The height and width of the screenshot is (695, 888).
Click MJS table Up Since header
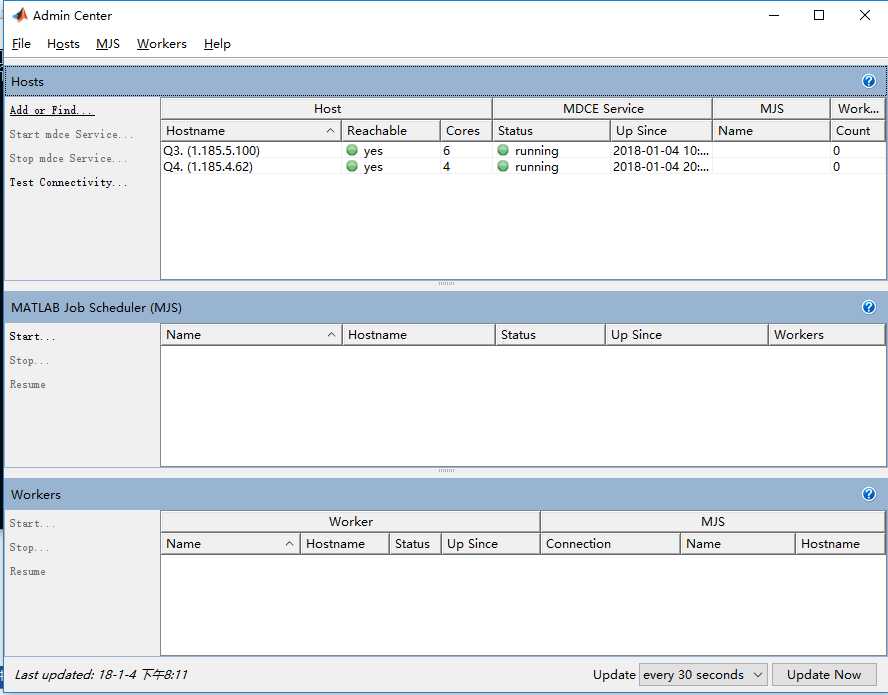coord(686,334)
